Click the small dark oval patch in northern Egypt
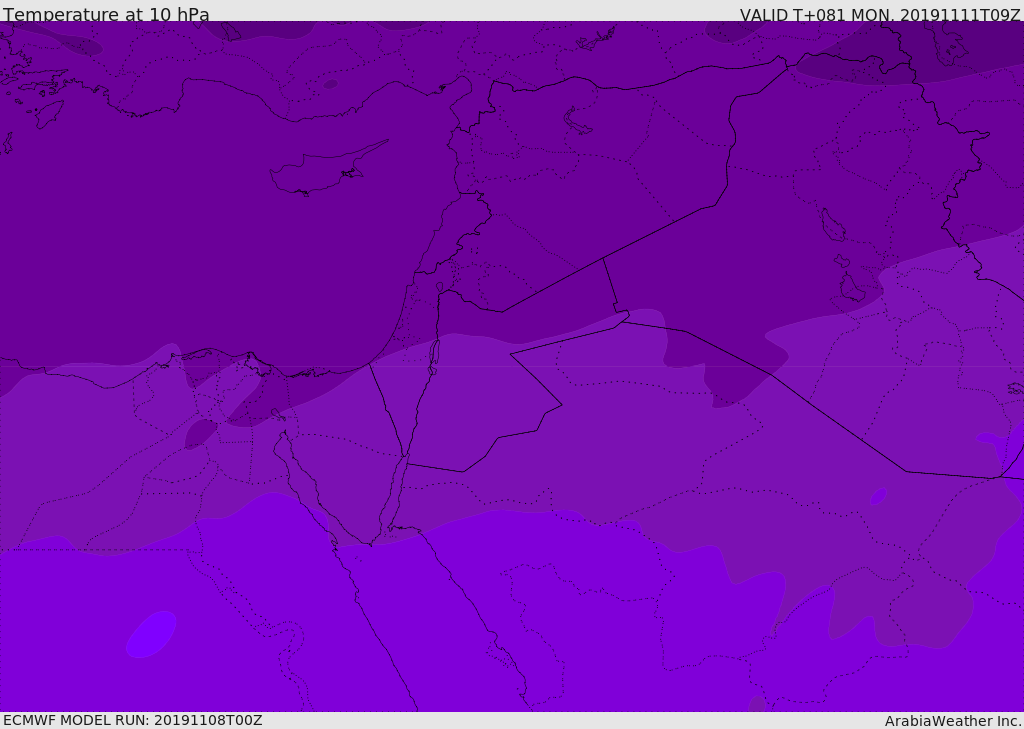 [x=200, y=434]
